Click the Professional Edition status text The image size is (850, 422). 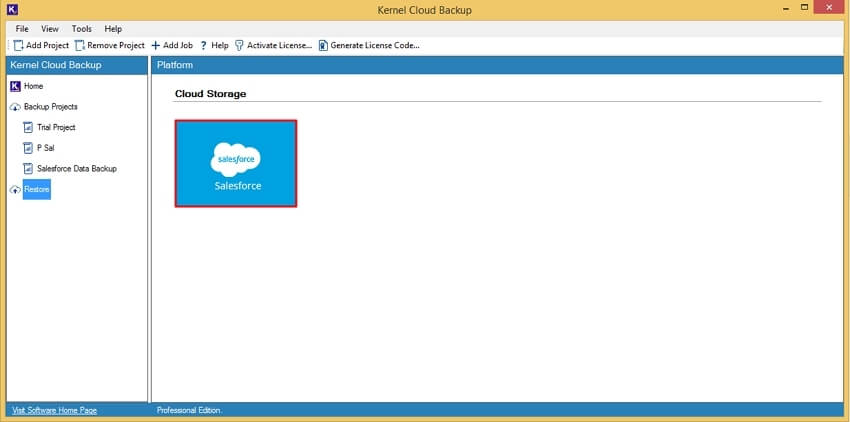(189, 411)
